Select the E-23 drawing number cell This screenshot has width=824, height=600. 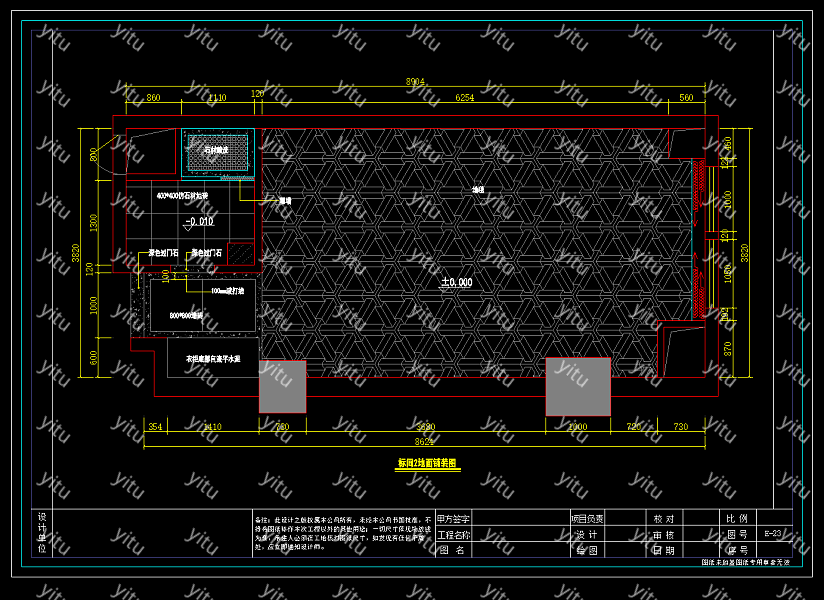[x=772, y=534]
